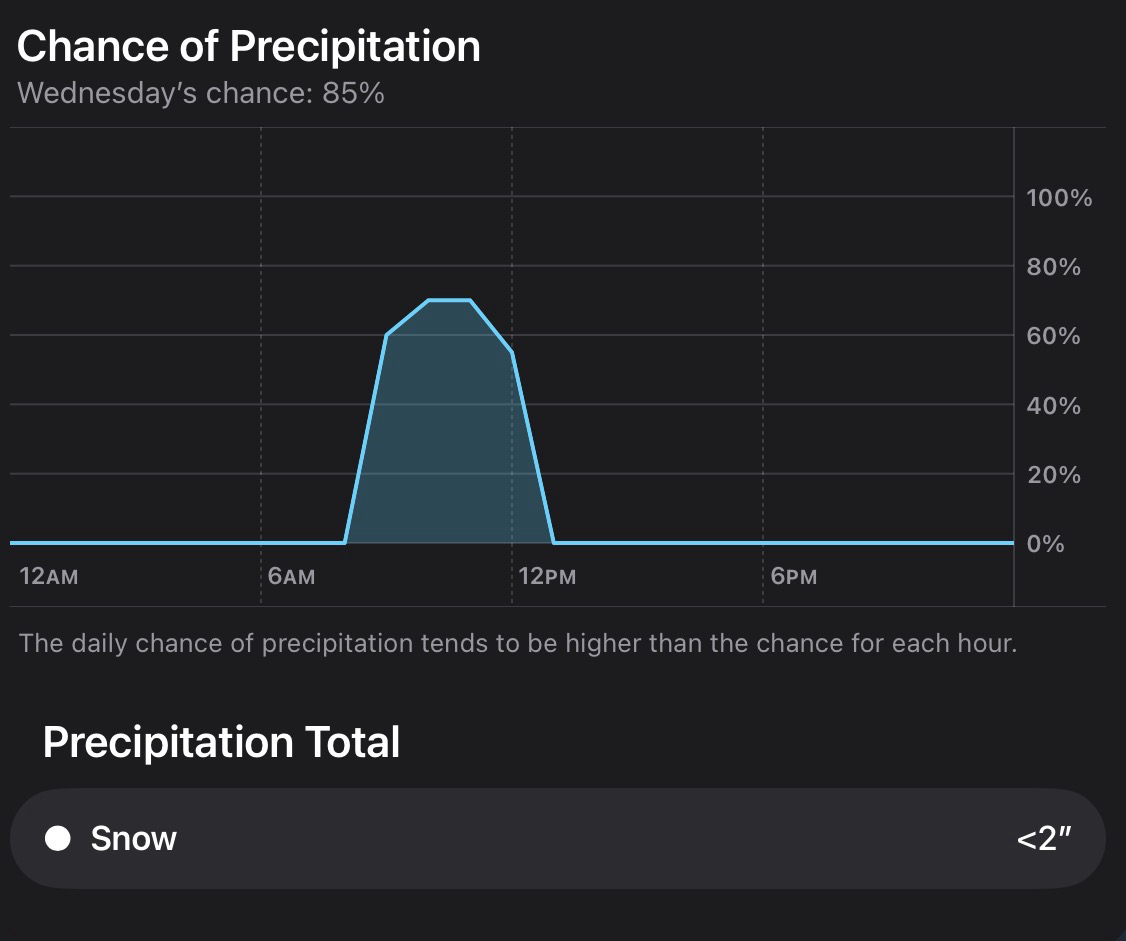The width and height of the screenshot is (1126, 941).
Task: Tap the Wednesday's chance 85% subtitle
Action: [201, 94]
